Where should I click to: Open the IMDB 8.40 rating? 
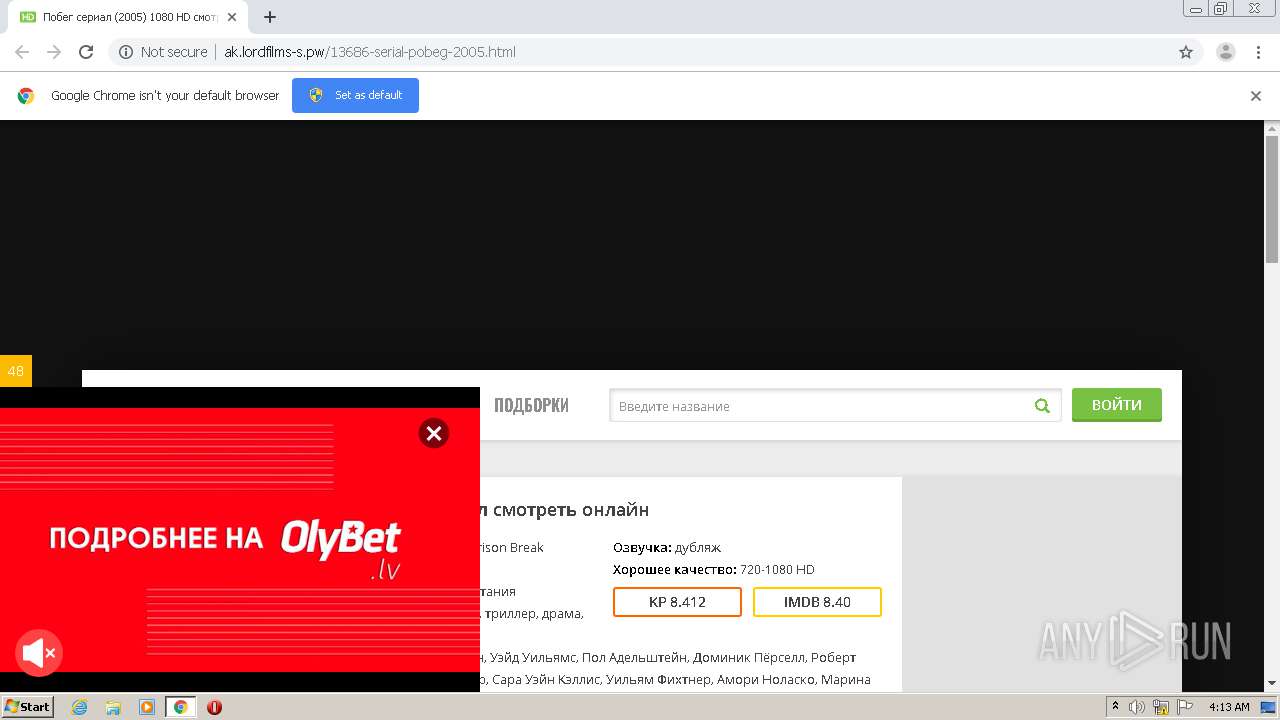point(817,602)
